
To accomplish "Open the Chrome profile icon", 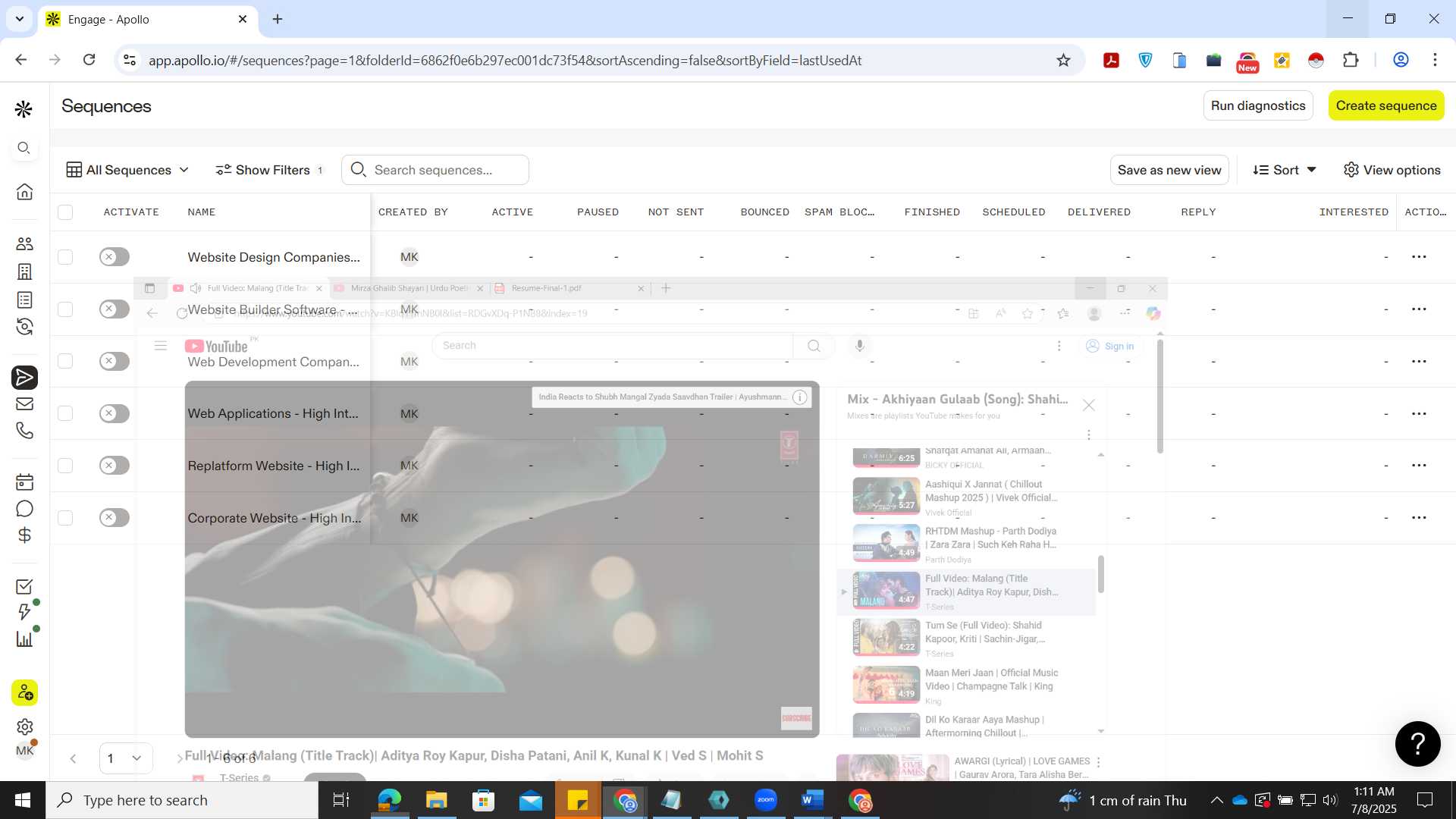I will (x=1401, y=60).
